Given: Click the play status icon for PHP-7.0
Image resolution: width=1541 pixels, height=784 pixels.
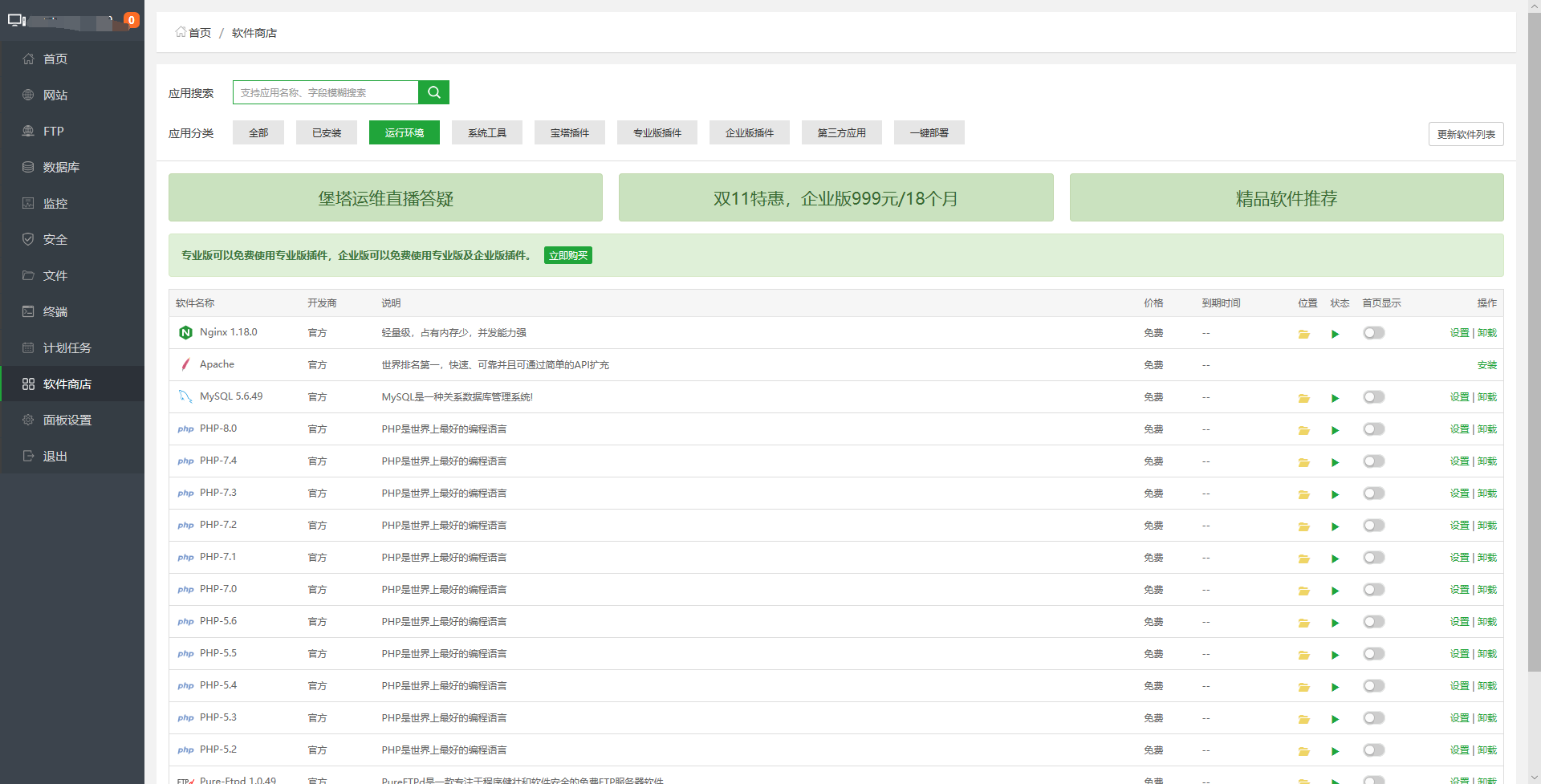Looking at the screenshot, I should click(x=1335, y=591).
